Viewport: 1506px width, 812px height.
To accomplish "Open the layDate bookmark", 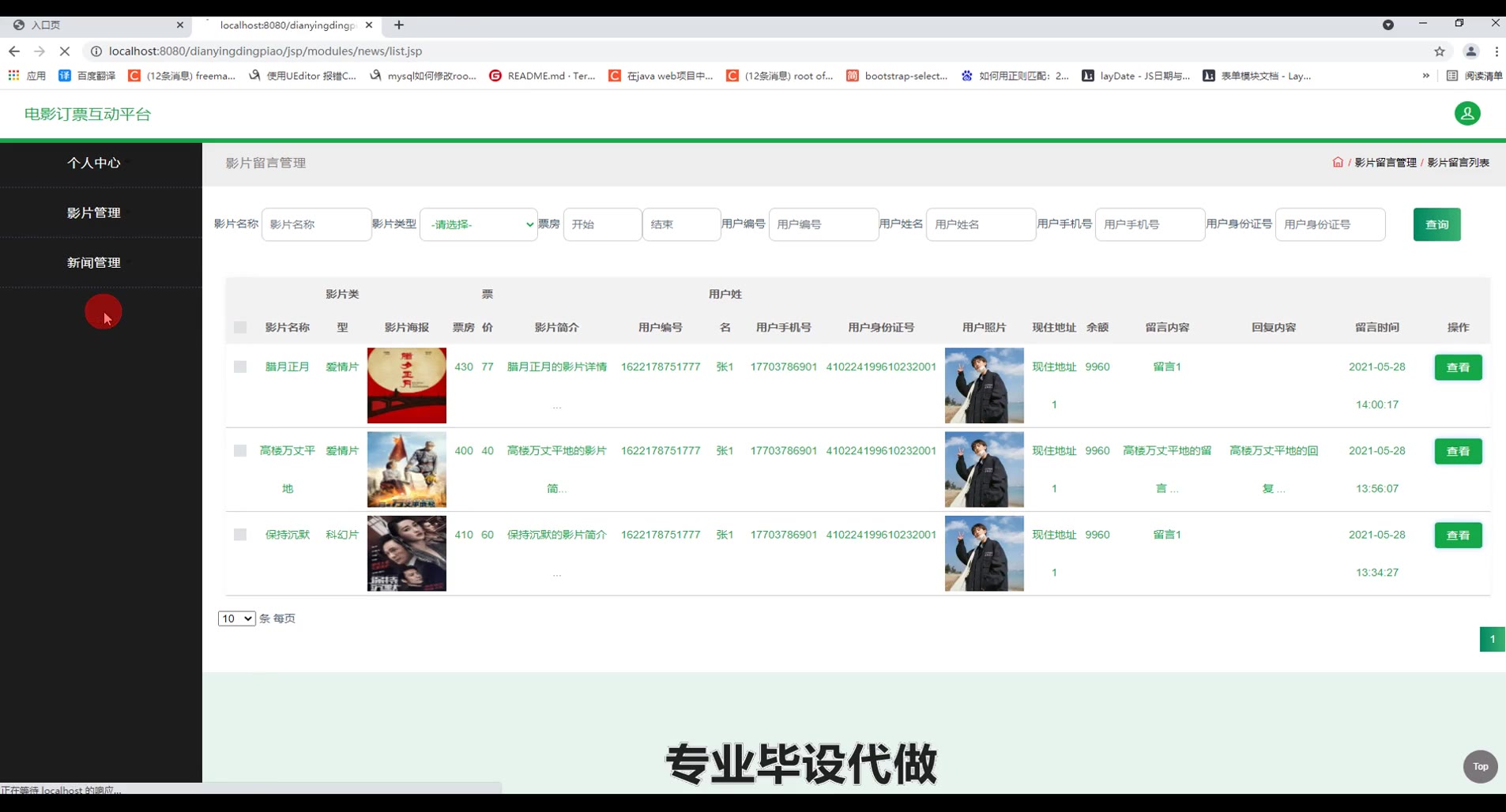I will tap(1135, 76).
